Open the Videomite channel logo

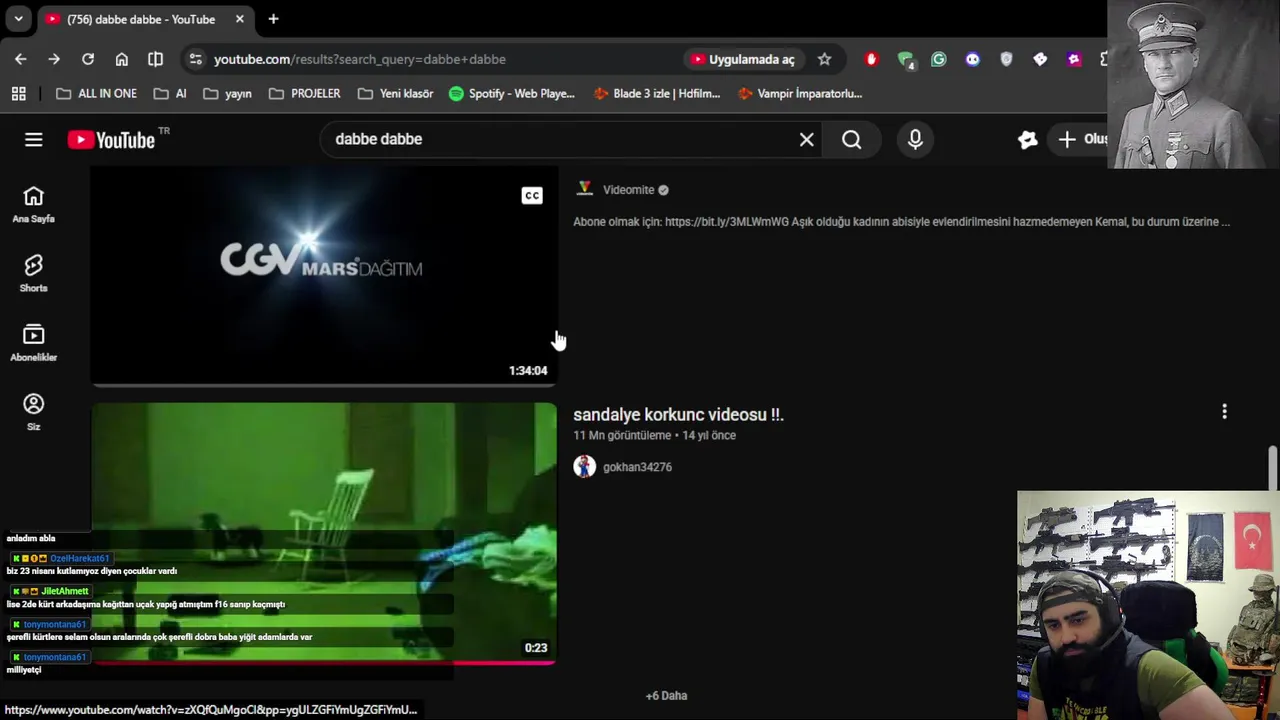[x=585, y=189]
